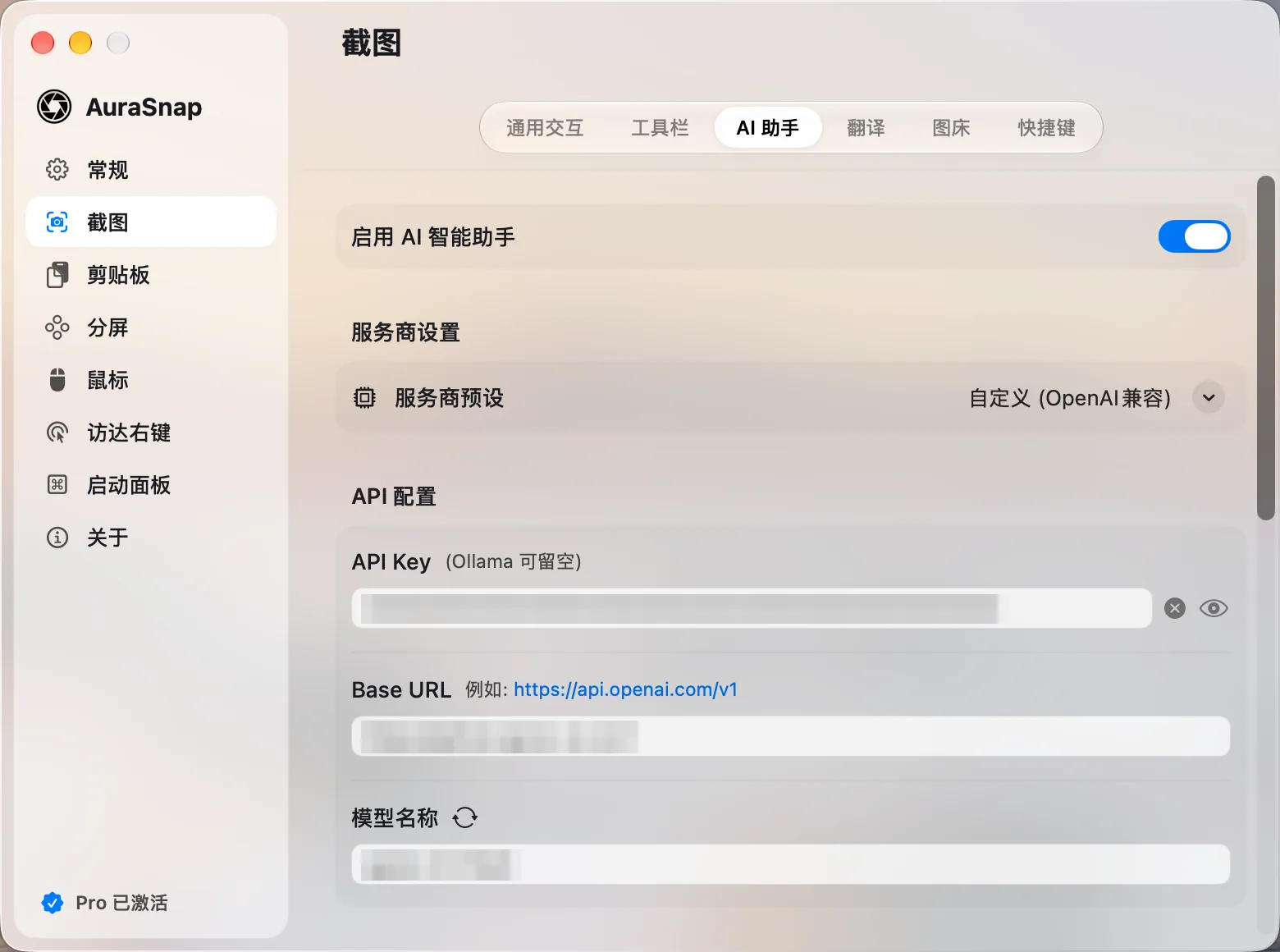Click the API 配置 section heading
The width and height of the screenshot is (1280, 952).
(394, 497)
